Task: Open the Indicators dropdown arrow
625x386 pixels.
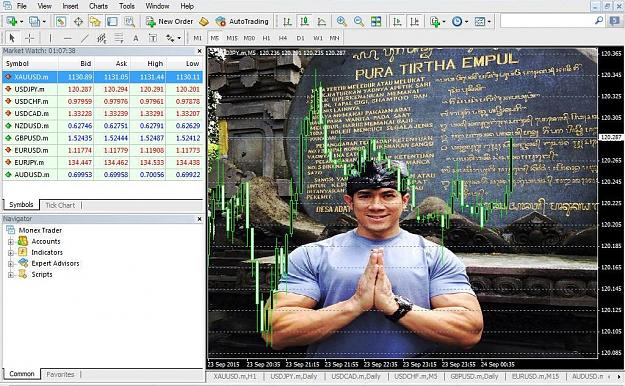Action: (444, 22)
